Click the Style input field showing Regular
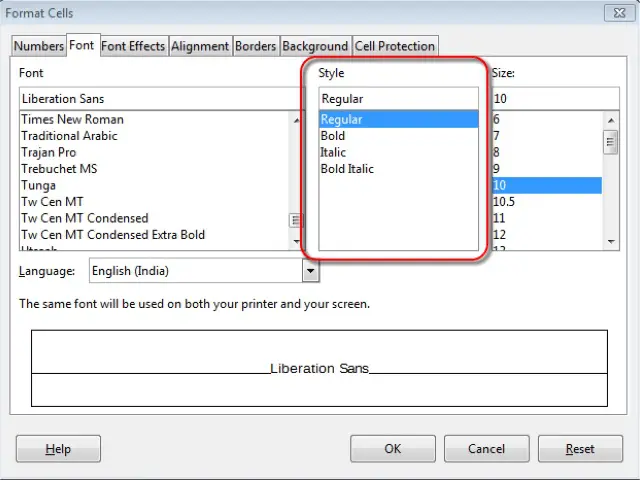Screen dimensions: 640x480 click(x=398, y=98)
